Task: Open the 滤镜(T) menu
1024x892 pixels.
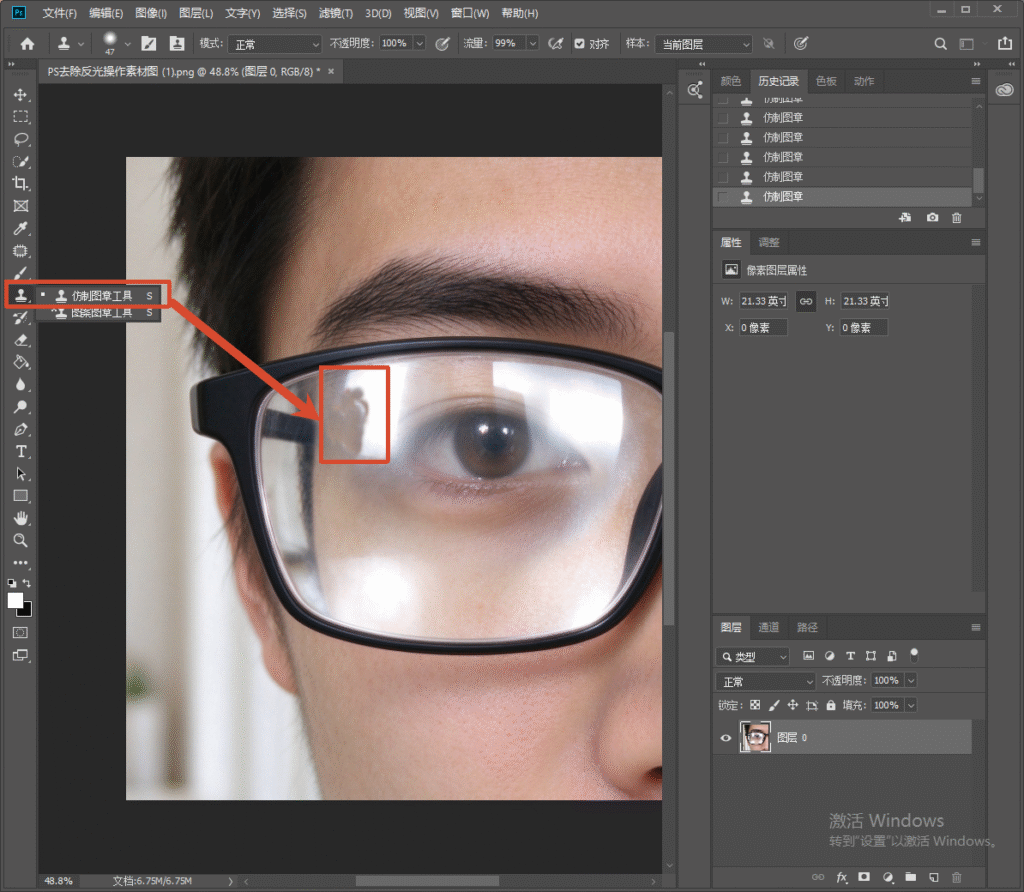Action: pyautogui.click(x=336, y=13)
